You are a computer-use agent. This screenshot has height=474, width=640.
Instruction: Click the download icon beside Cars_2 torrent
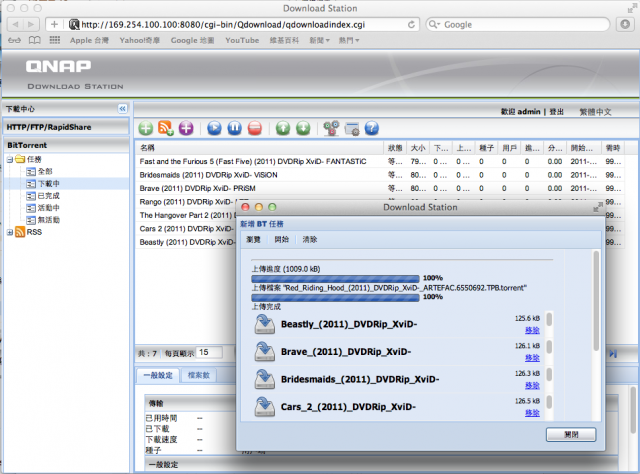[265, 407]
